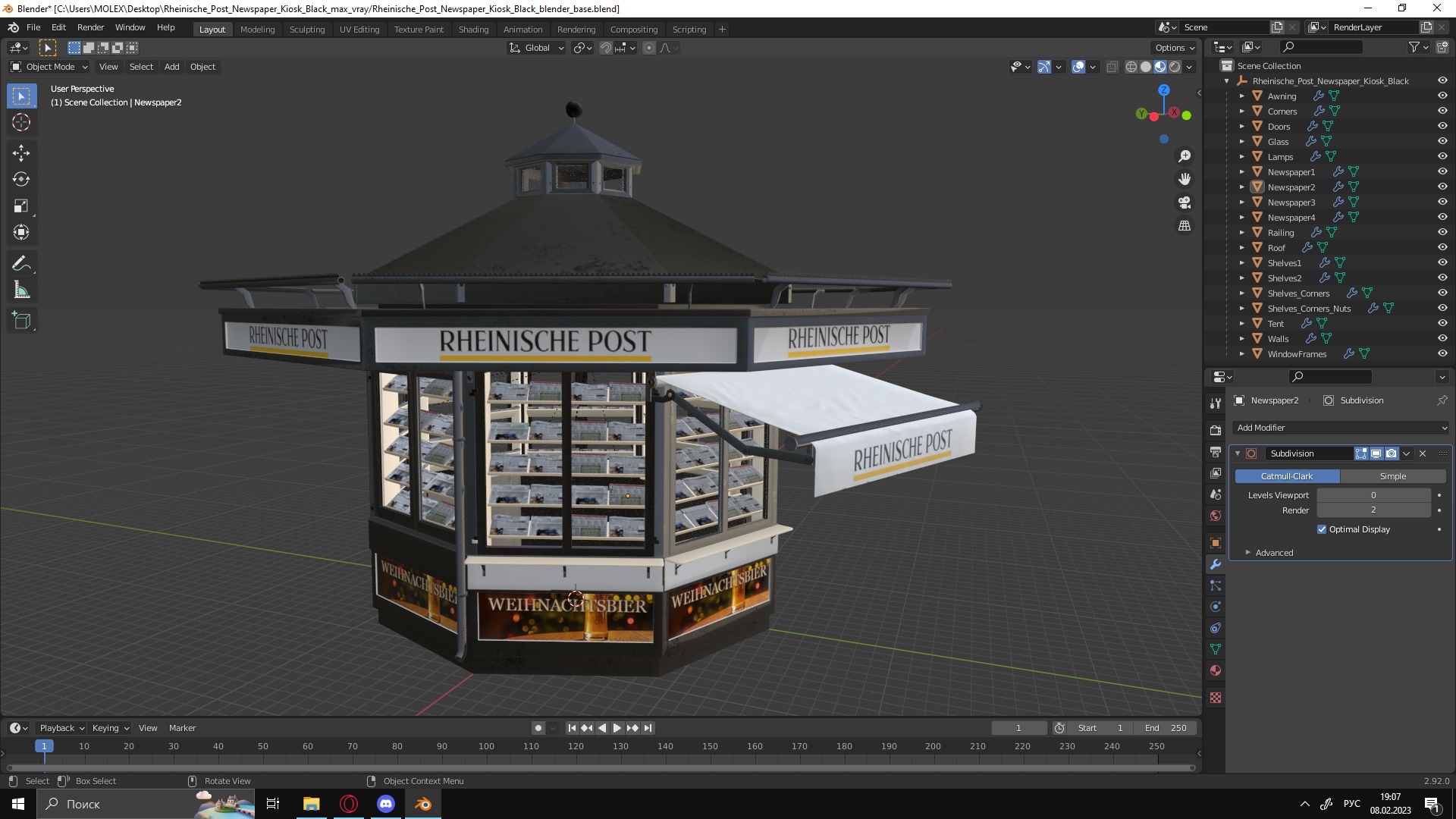This screenshot has height=819, width=1456.
Task: Toggle Subdivision modifier render display
Action: (x=1391, y=453)
